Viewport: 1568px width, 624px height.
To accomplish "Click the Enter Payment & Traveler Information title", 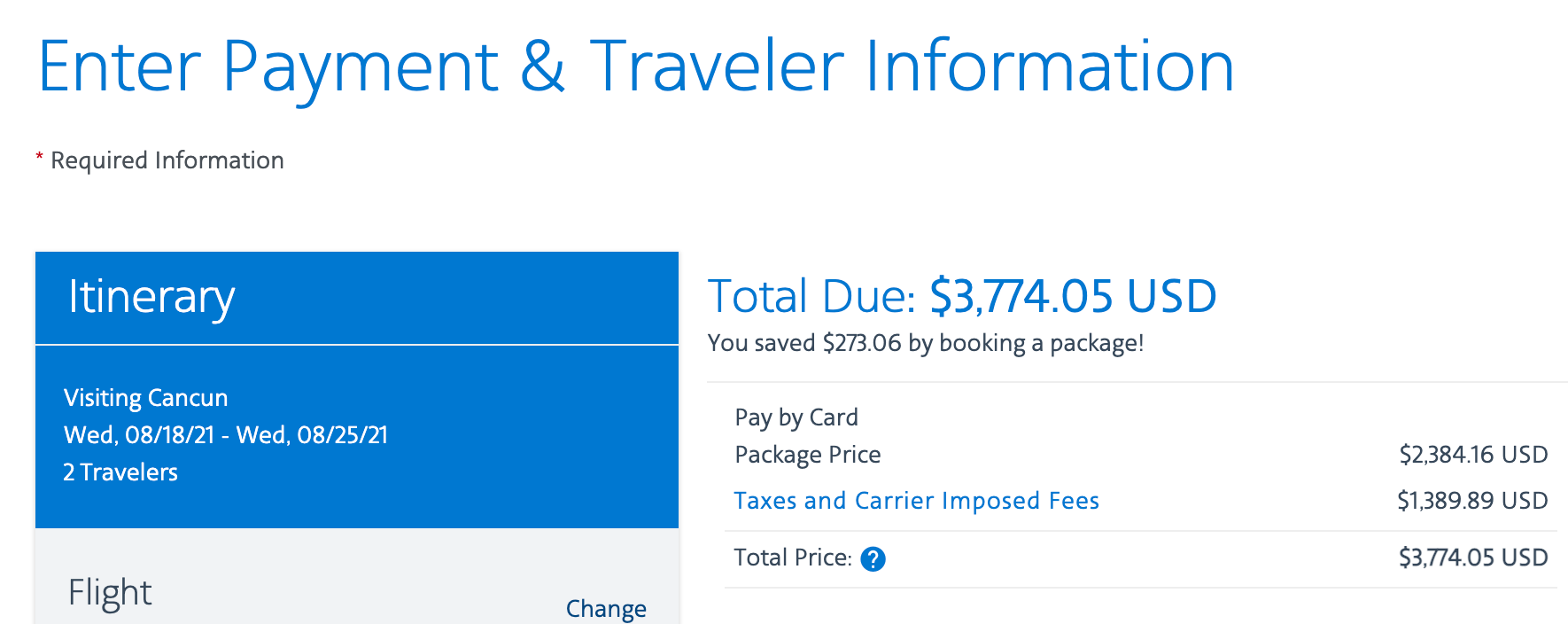I will [637, 64].
